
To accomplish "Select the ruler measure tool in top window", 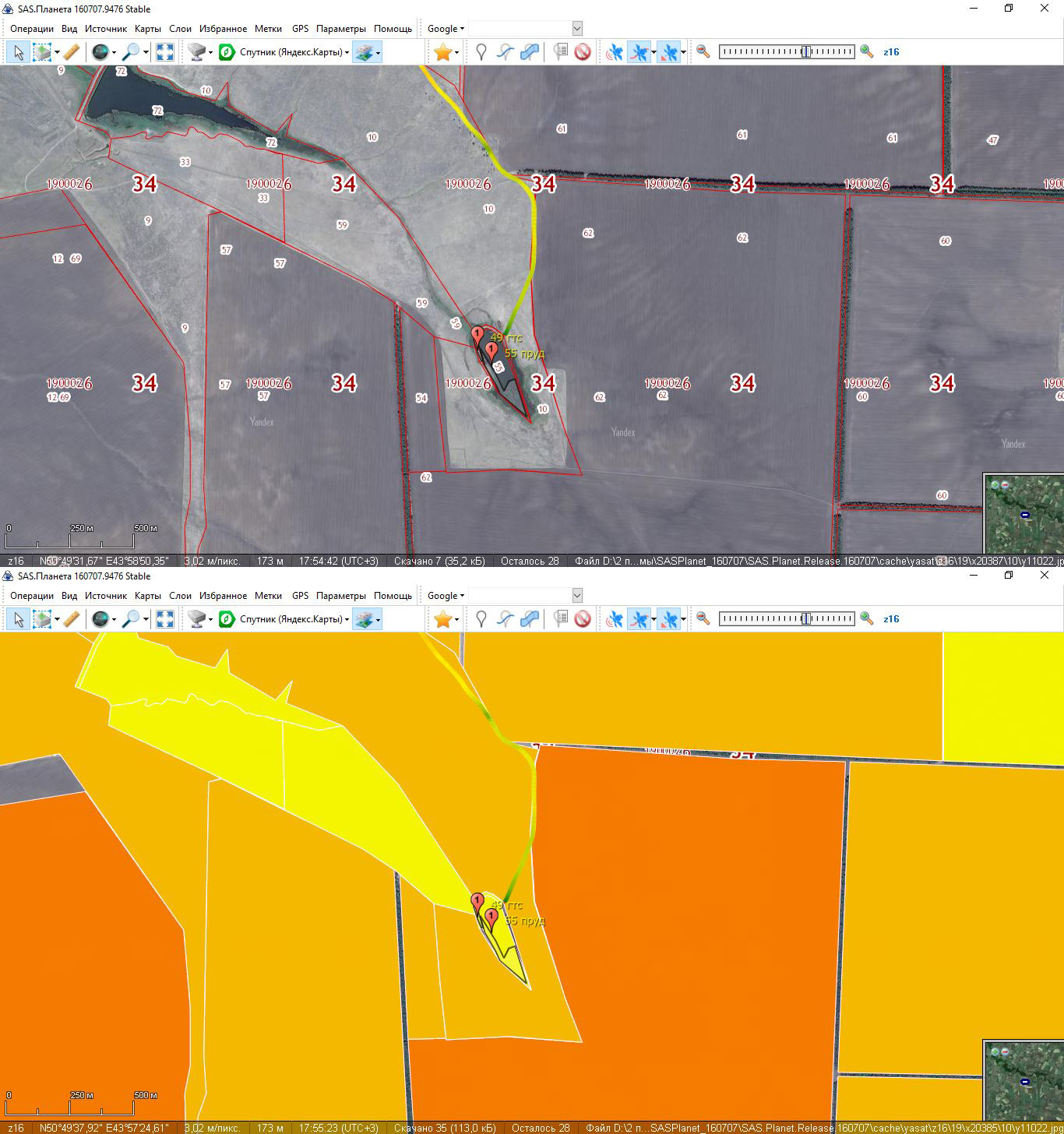I will [x=71, y=52].
